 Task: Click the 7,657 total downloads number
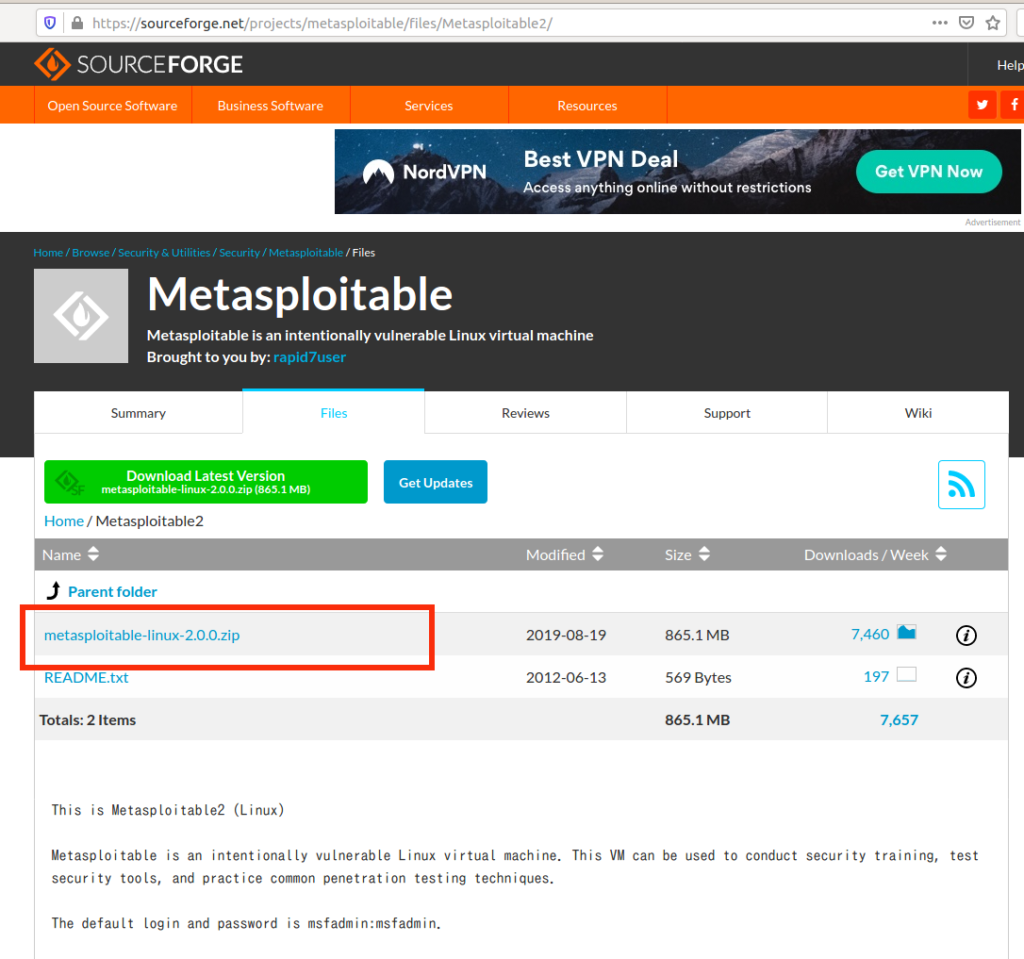[x=899, y=720]
